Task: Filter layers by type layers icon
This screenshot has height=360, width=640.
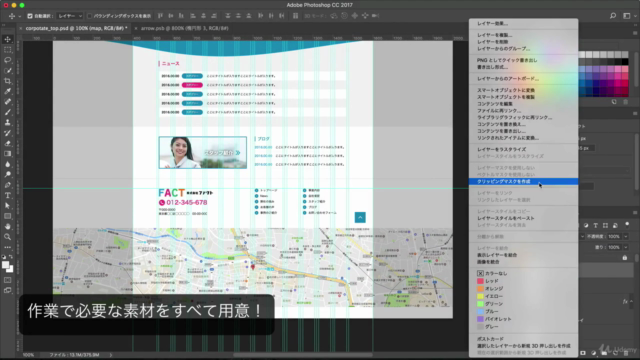Action: pos(596,225)
